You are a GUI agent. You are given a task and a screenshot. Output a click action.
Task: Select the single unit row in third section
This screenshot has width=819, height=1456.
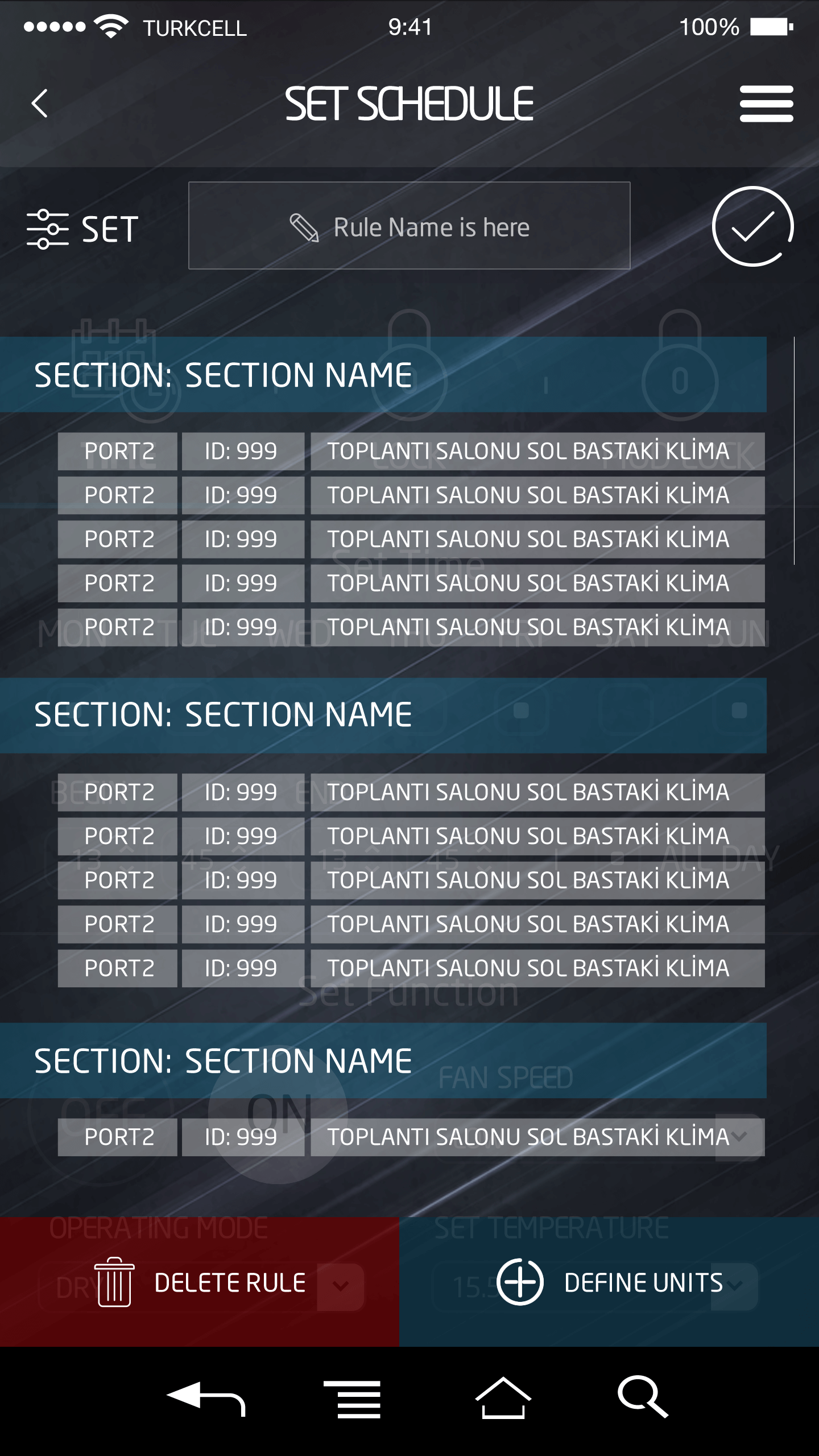411,1137
